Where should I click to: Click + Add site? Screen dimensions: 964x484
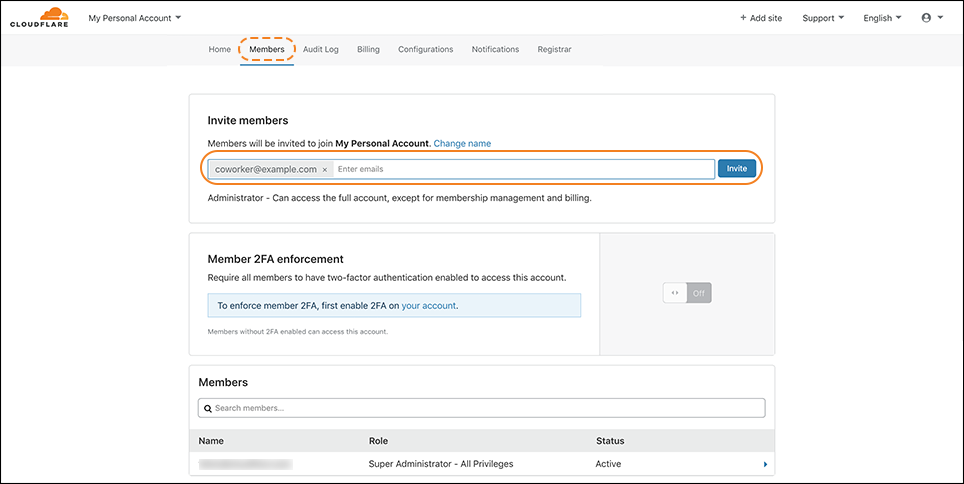761,18
